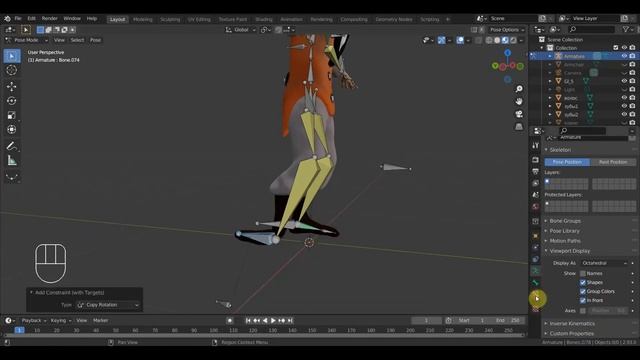Click the current frame number field

426,321
